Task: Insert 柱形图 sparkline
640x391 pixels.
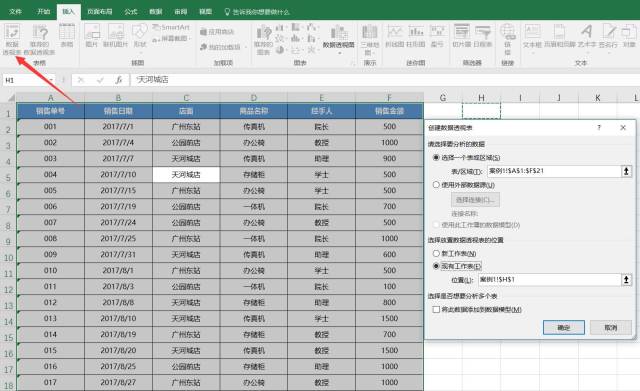Action: (x=416, y=36)
